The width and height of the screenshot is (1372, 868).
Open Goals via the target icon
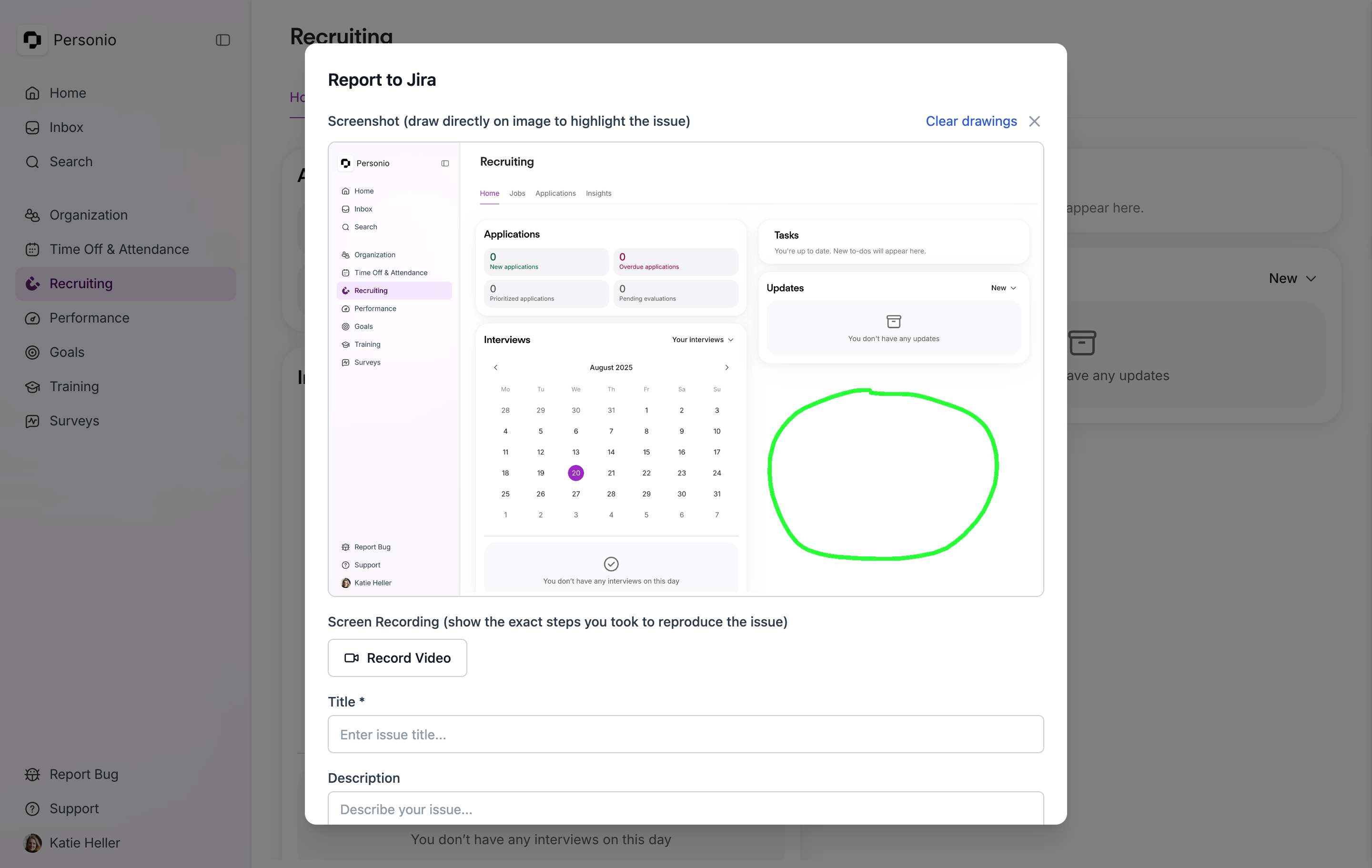[33, 352]
